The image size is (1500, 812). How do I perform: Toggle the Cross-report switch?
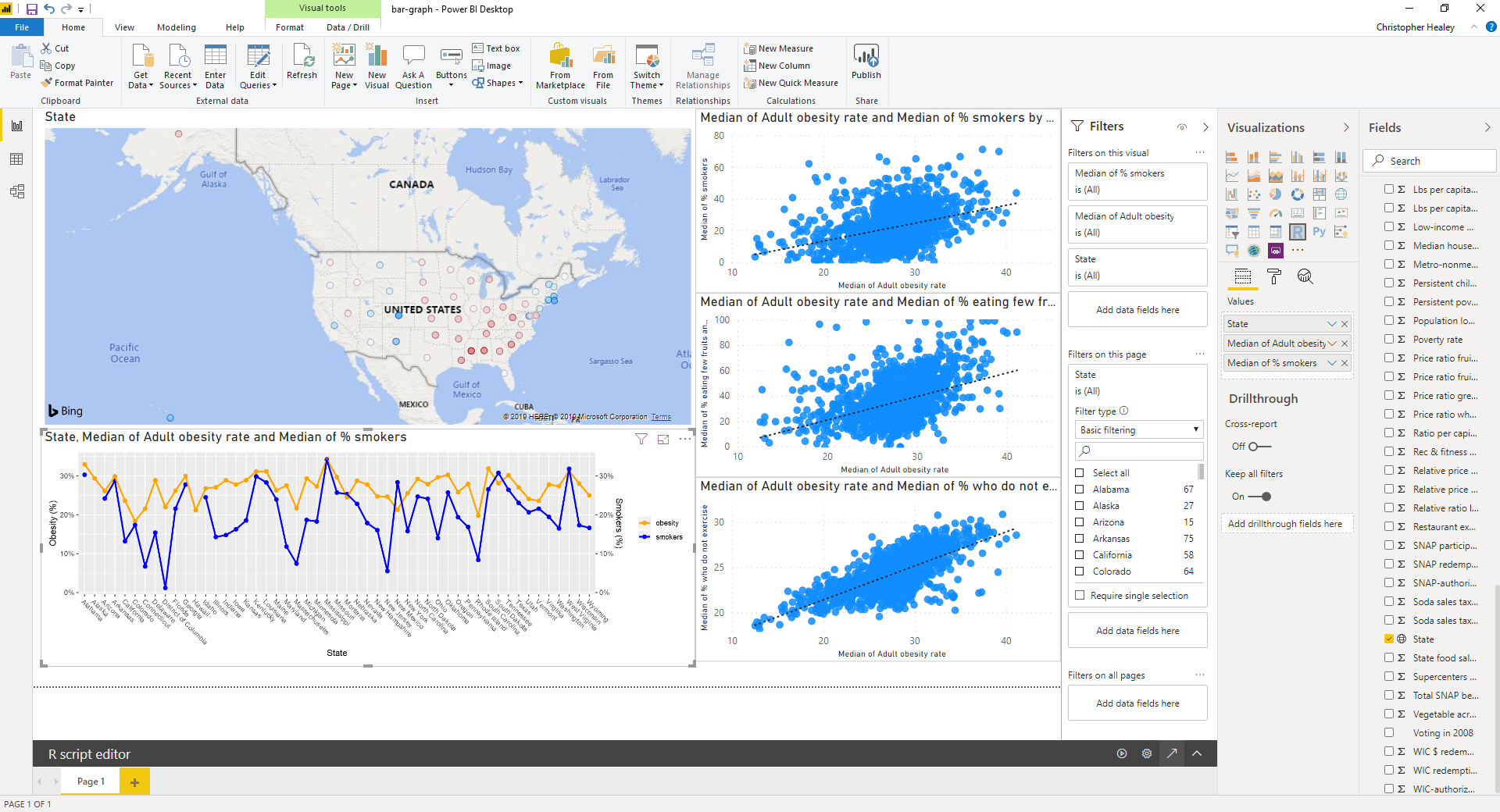[1259, 447]
